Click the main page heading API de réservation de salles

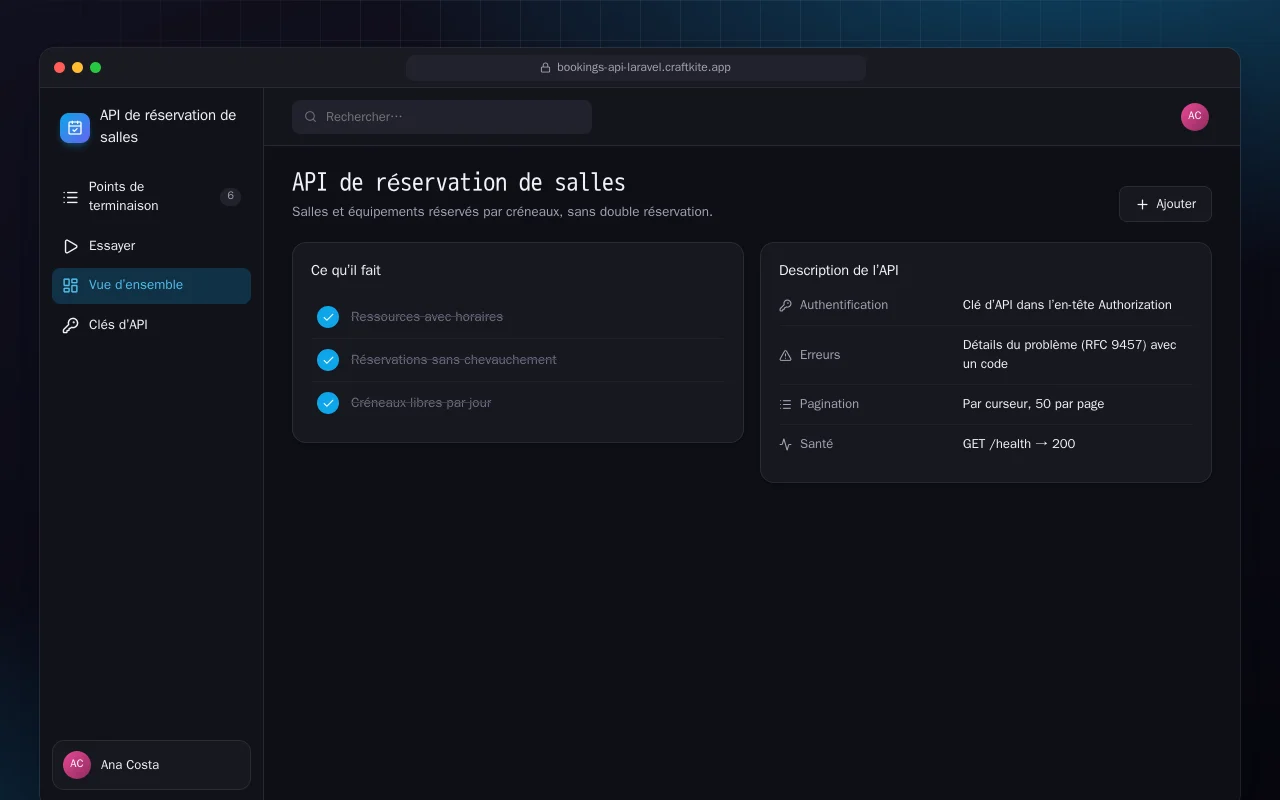click(x=459, y=182)
